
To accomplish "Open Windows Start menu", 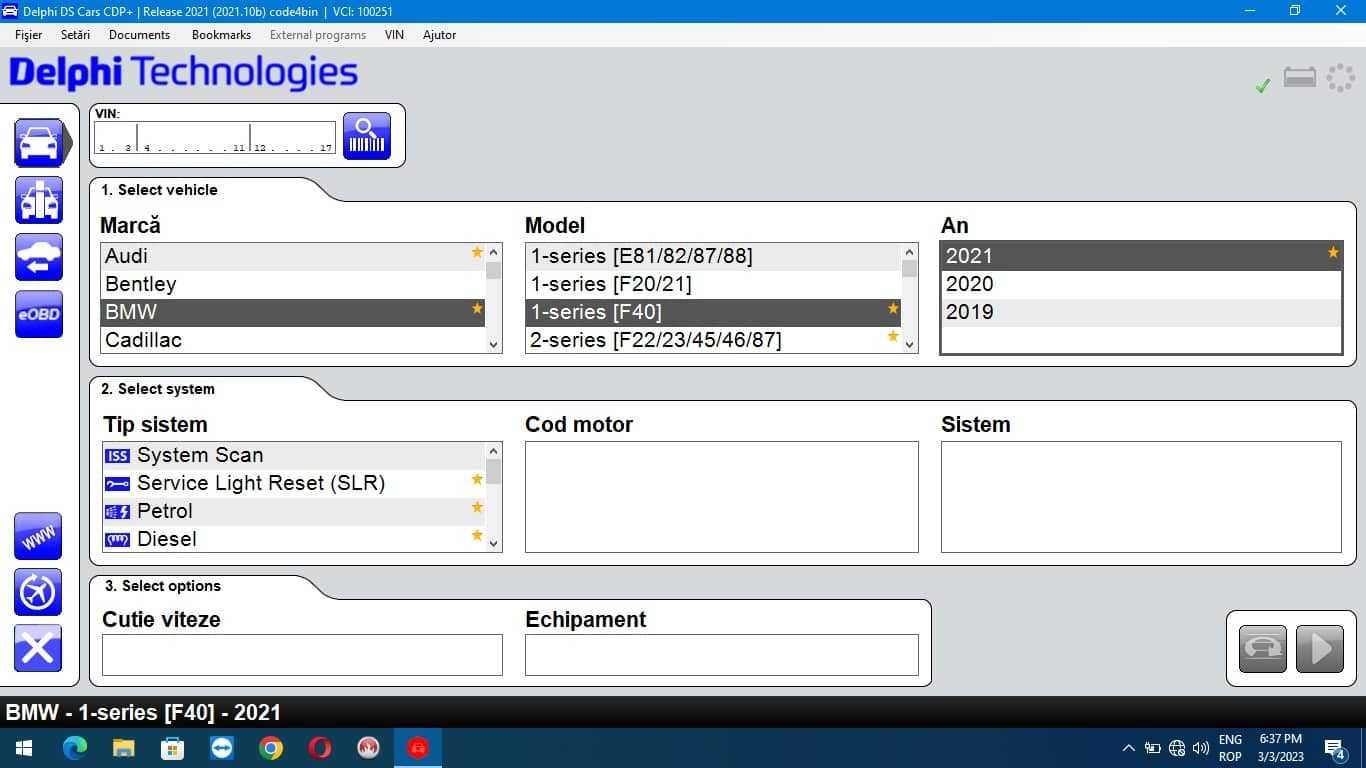I will tap(24, 748).
